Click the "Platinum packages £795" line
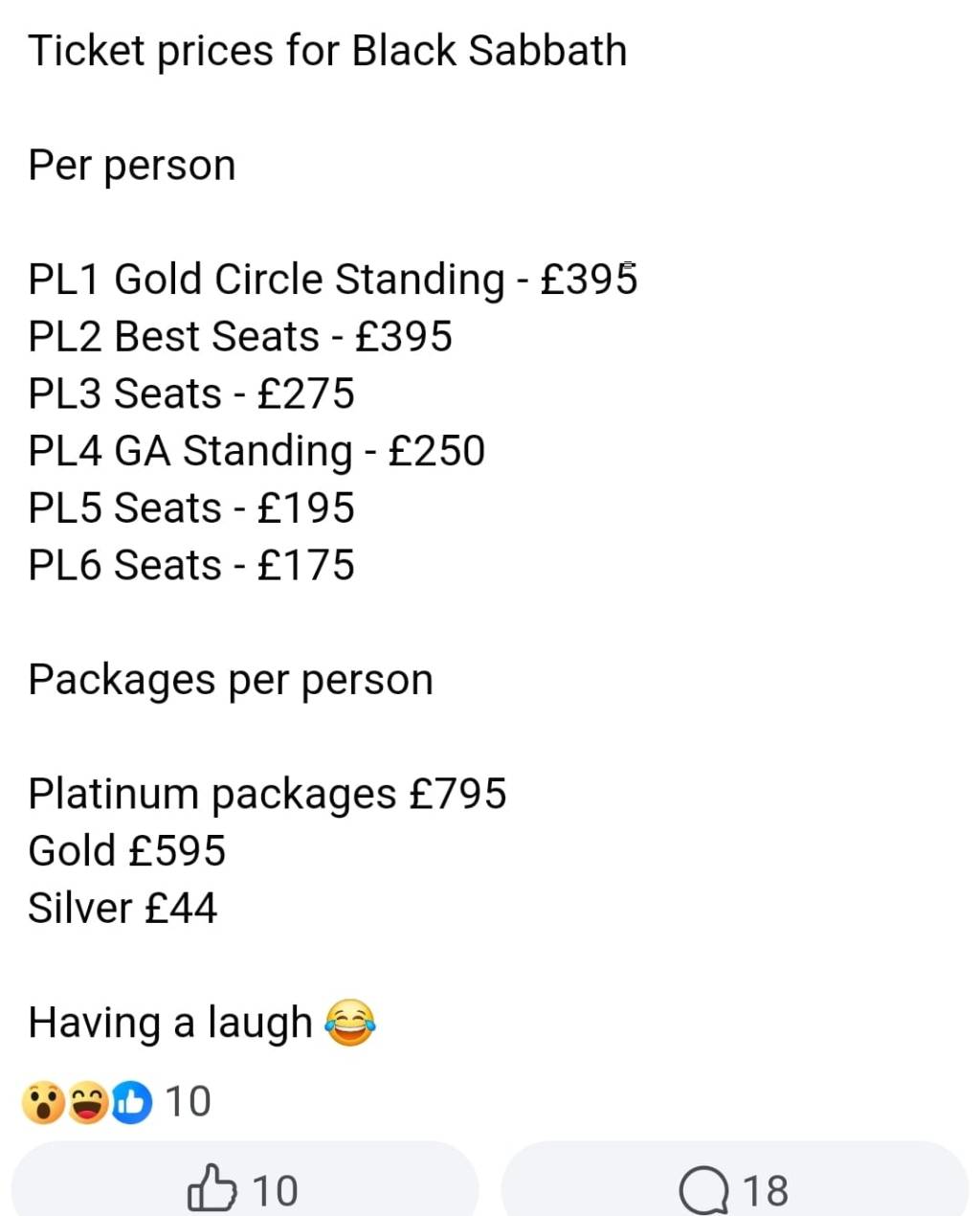This screenshot has height=1216, width=980. pyautogui.click(x=267, y=795)
